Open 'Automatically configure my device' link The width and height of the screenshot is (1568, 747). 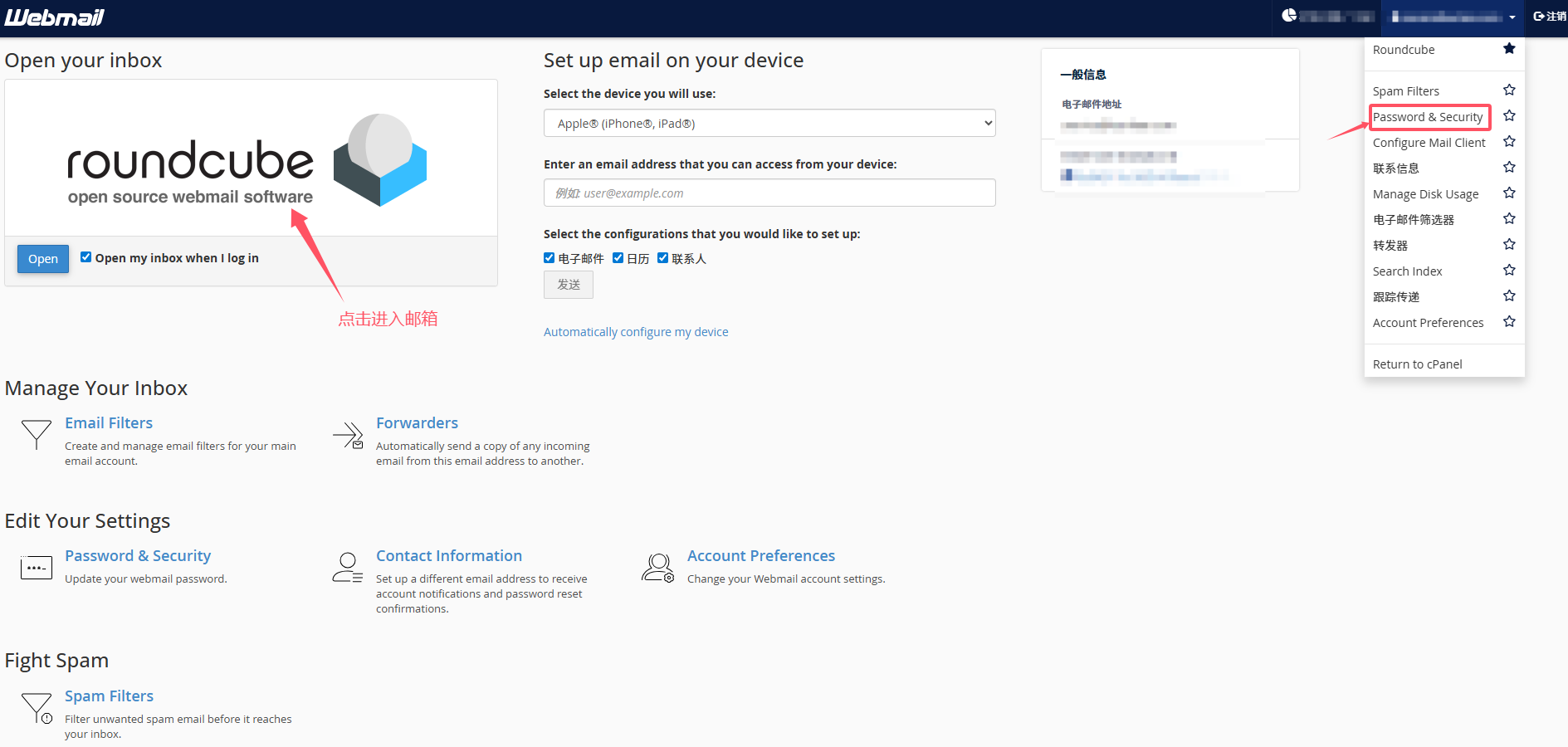(636, 332)
